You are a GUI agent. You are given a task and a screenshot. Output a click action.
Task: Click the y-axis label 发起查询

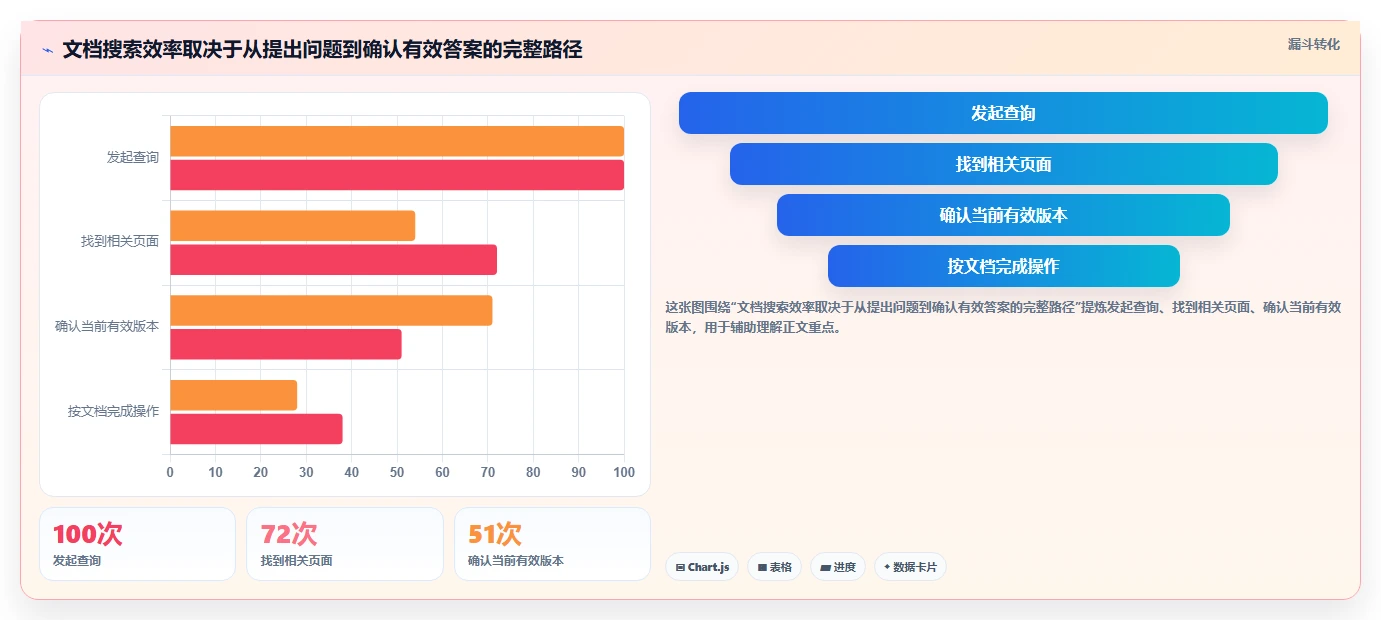(x=133, y=158)
